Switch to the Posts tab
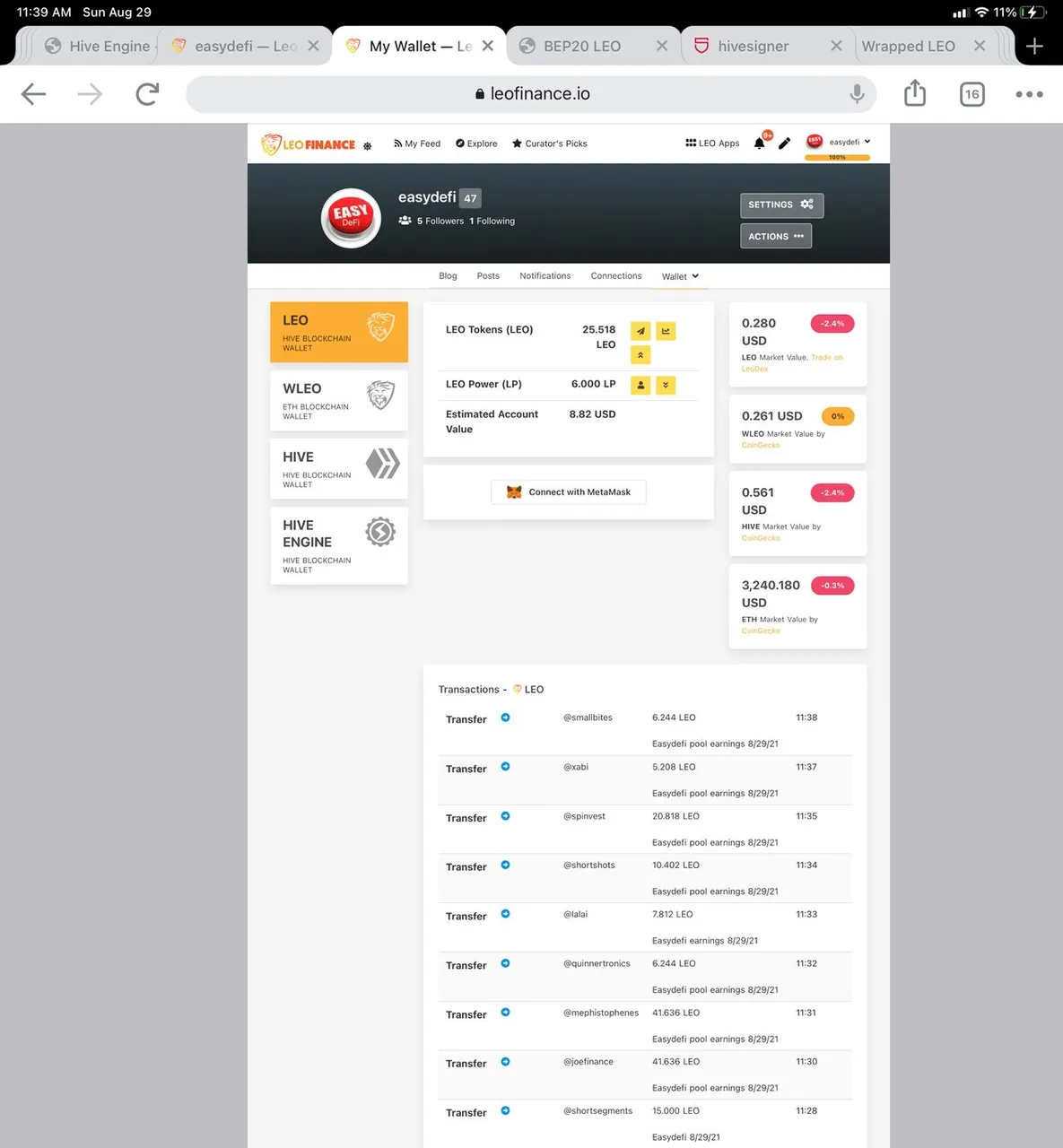The height and width of the screenshot is (1148, 1063). pyautogui.click(x=488, y=276)
